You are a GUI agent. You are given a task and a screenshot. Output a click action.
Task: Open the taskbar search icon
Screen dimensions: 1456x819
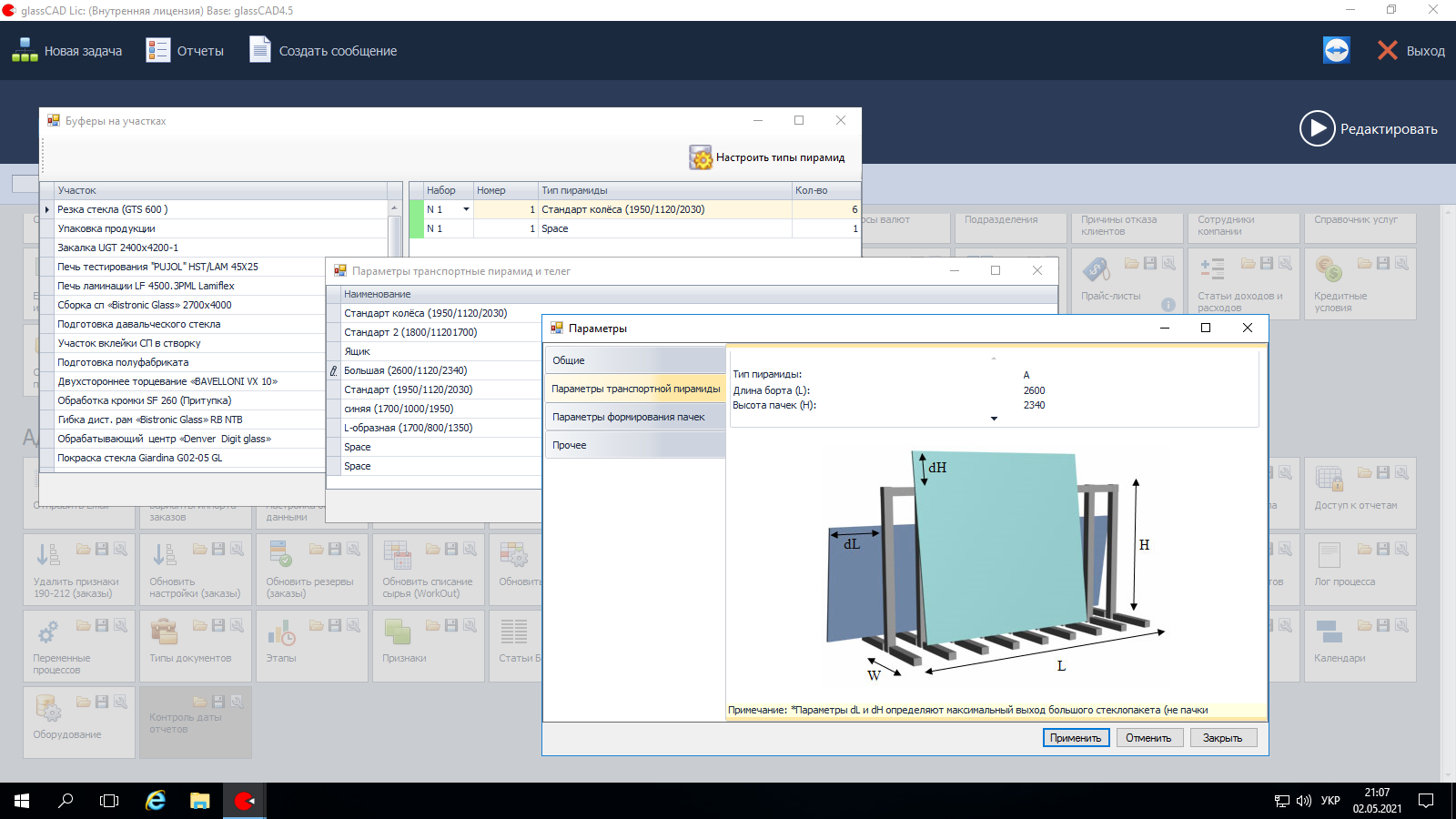pyautogui.click(x=66, y=801)
